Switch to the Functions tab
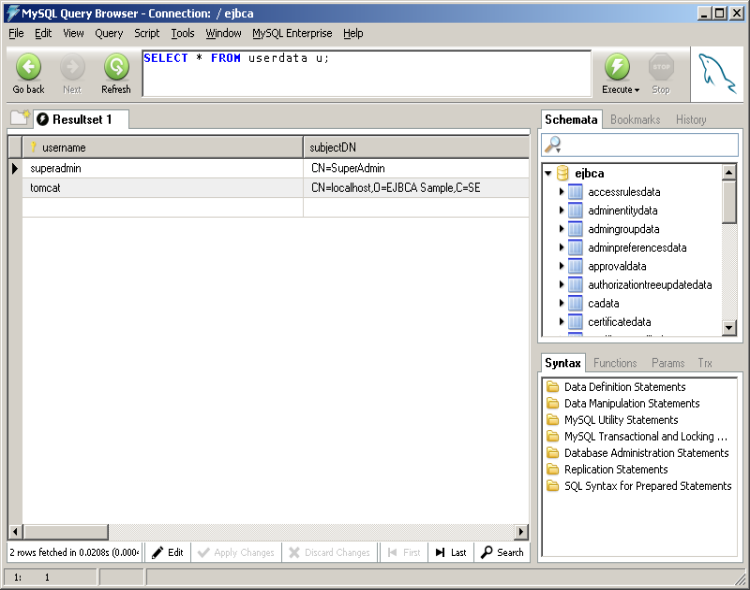This screenshot has width=750, height=590. (x=615, y=363)
